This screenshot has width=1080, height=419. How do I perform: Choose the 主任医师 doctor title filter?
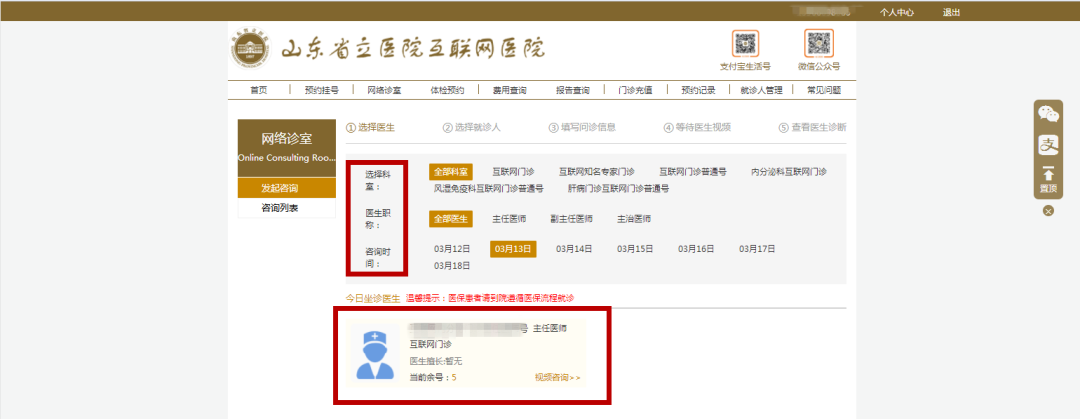pyautogui.click(x=509, y=219)
